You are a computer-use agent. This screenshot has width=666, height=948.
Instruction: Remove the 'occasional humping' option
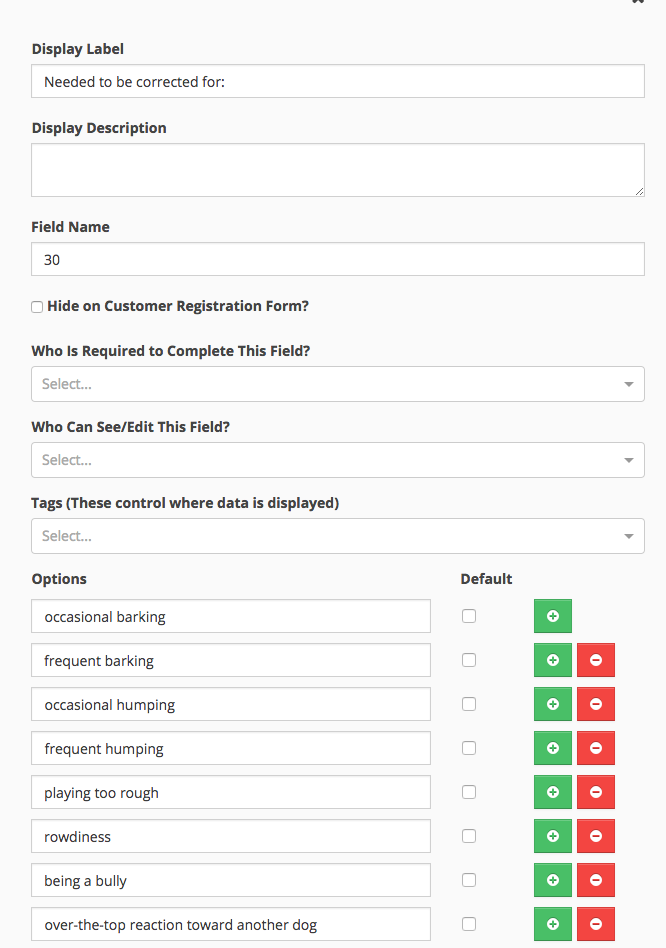[x=596, y=704]
